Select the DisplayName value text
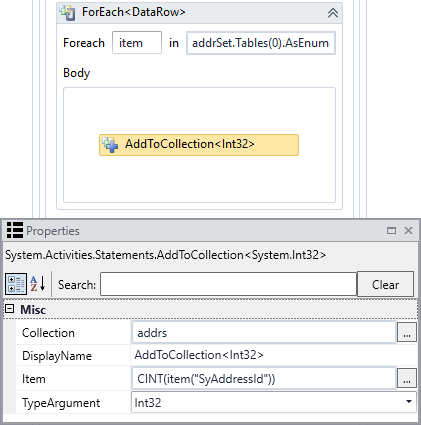The height and width of the screenshot is (425, 421). (199, 355)
